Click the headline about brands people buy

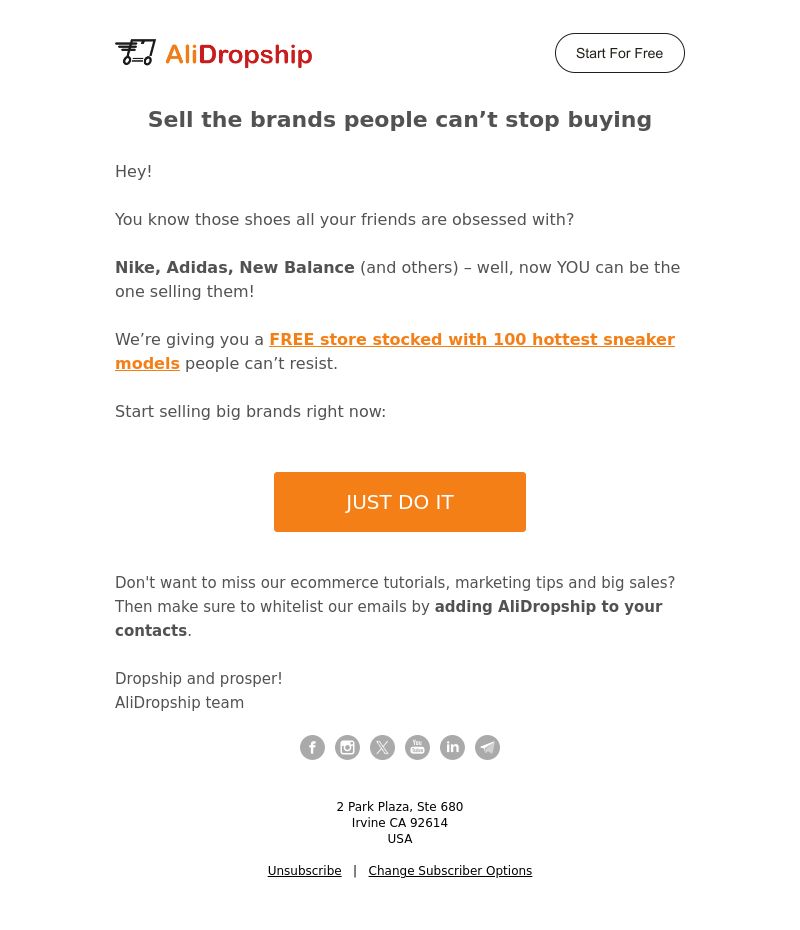[400, 120]
